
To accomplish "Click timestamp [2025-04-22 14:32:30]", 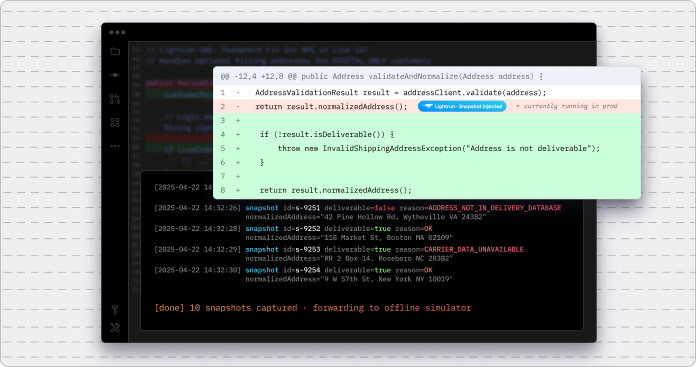I will click(198, 270).
